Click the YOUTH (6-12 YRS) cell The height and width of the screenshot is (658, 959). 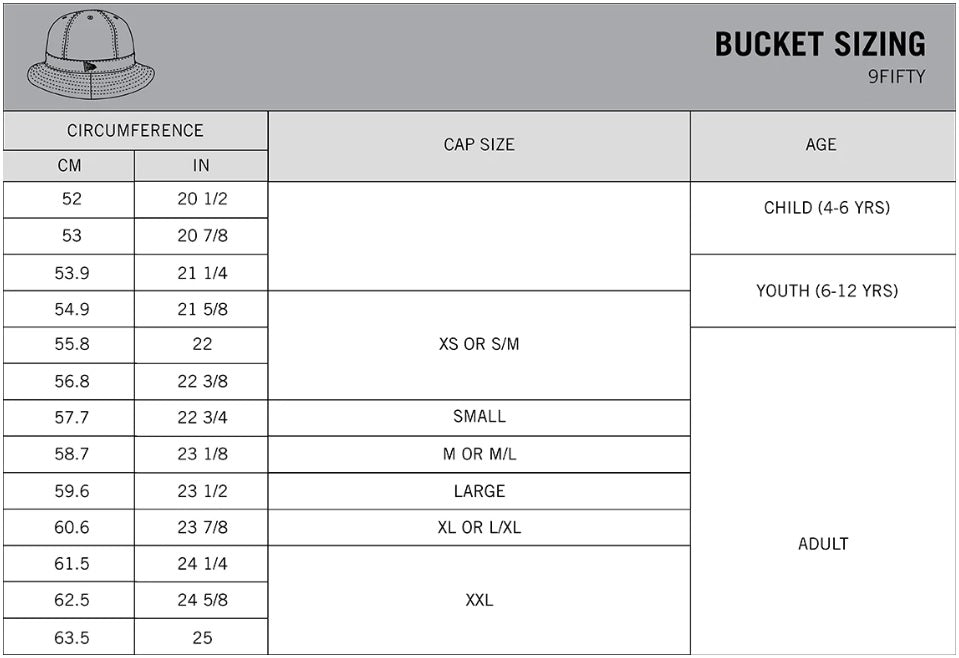coord(823,291)
